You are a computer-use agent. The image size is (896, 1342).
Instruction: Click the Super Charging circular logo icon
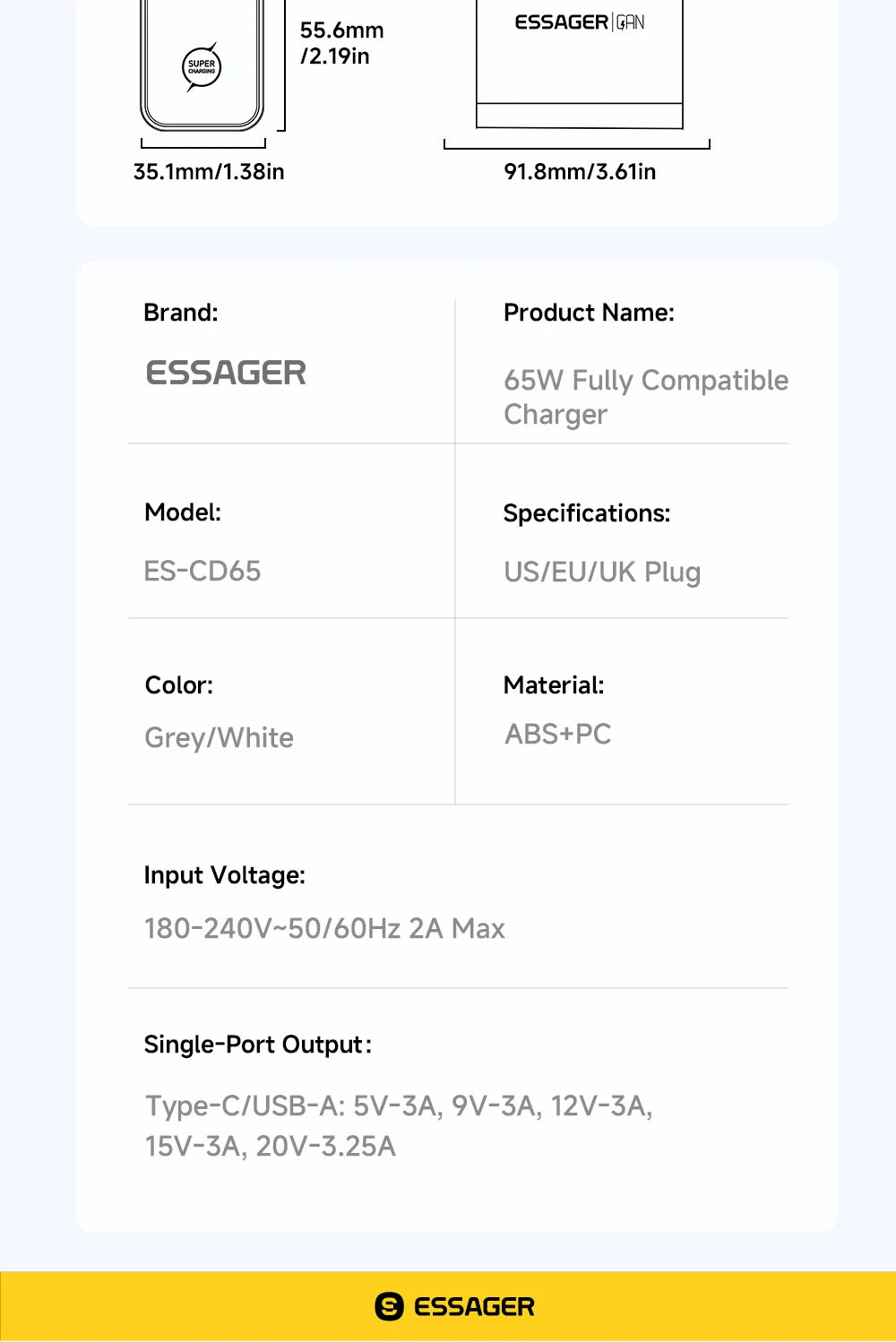click(x=202, y=67)
